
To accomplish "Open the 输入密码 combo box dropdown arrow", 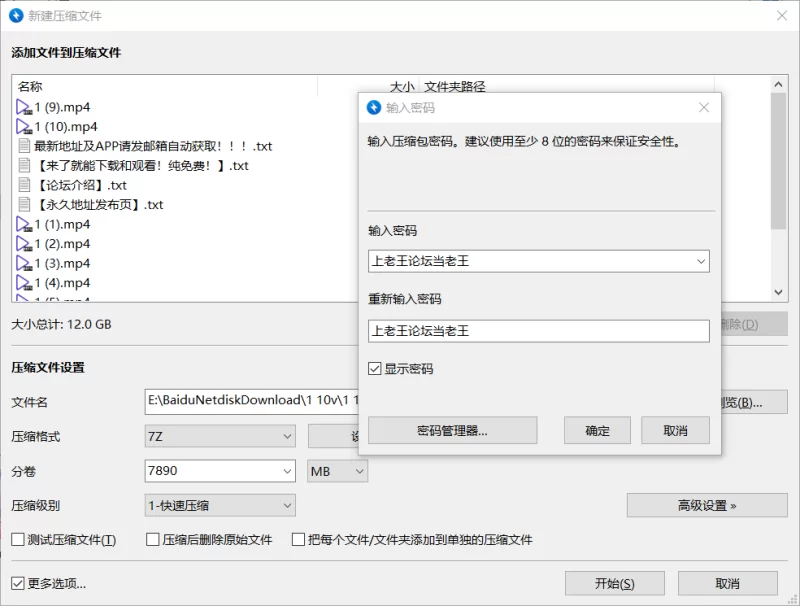I will (701, 261).
